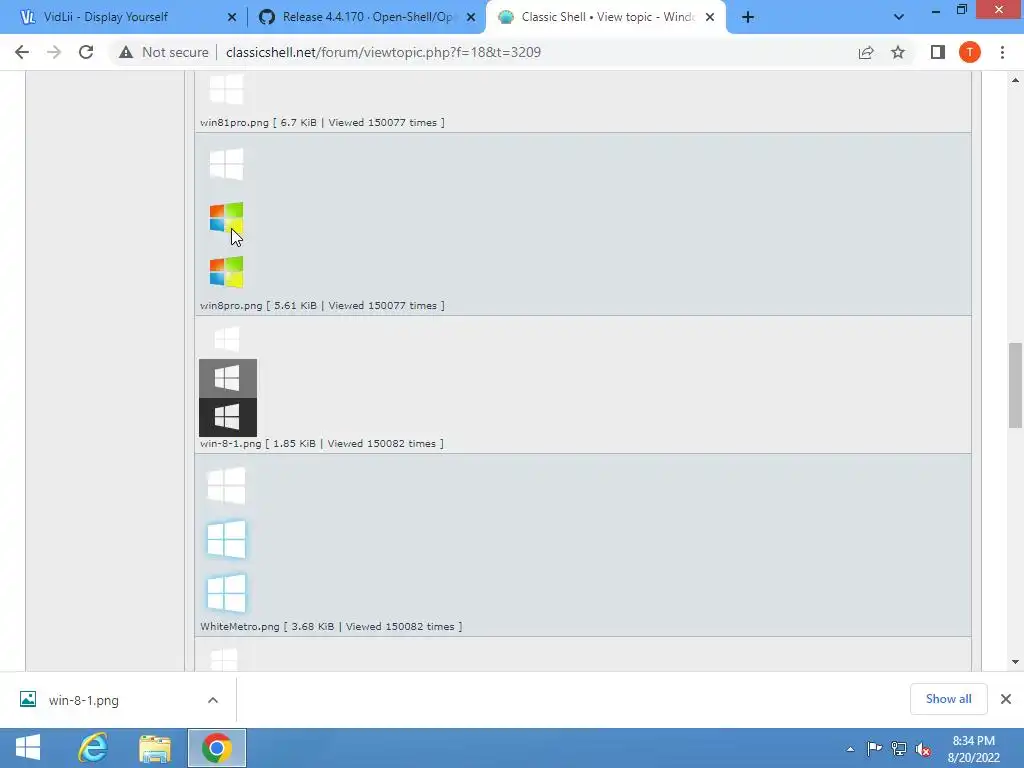This screenshot has height=768, width=1024.
Task: Close the Classic Shell tab
Action: click(710, 17)
